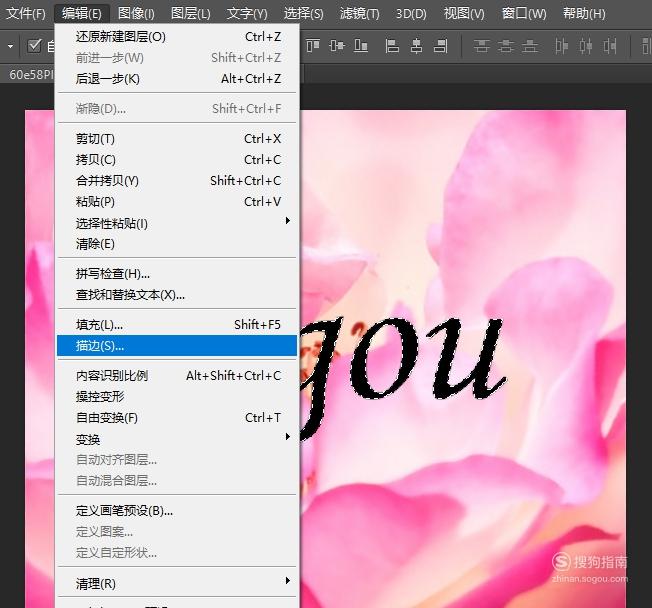Click Distribute horizontal centers icon
The image size is (652, 608).
point(586,46)
